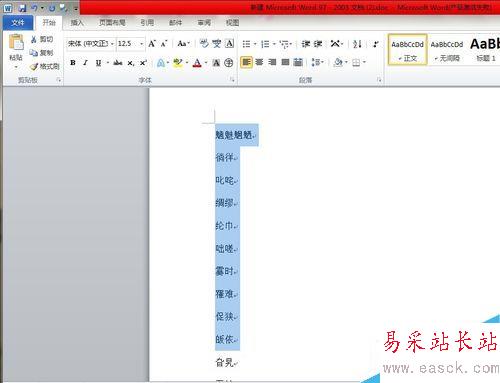Viewport: 500px width, 383px height.
Task: Switch to the 插入 tab
Action: tap(77, 23)
